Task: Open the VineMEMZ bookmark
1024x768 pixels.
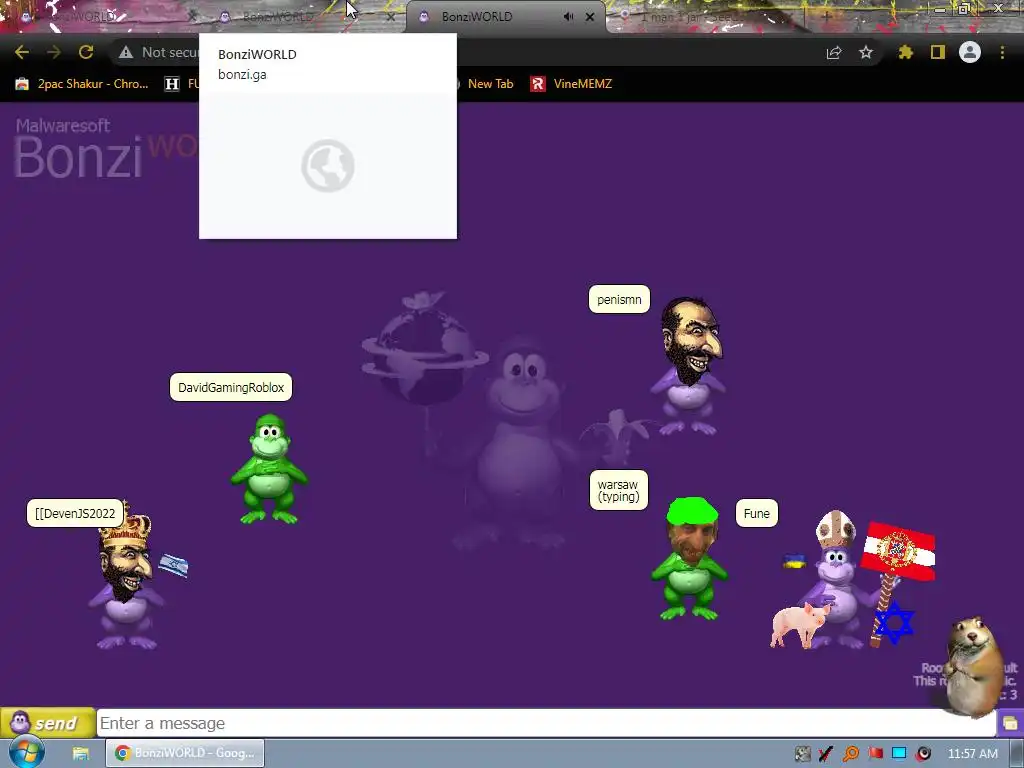Action: (x=571, y=84)
